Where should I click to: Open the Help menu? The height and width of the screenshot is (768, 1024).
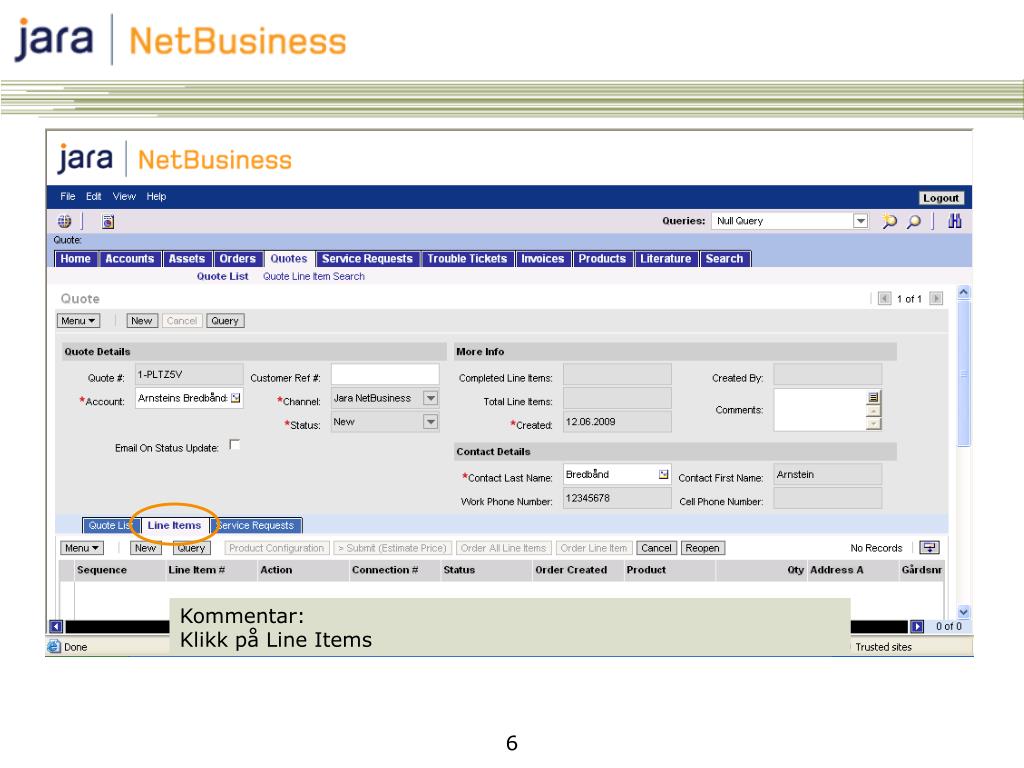tap(156, 197)
